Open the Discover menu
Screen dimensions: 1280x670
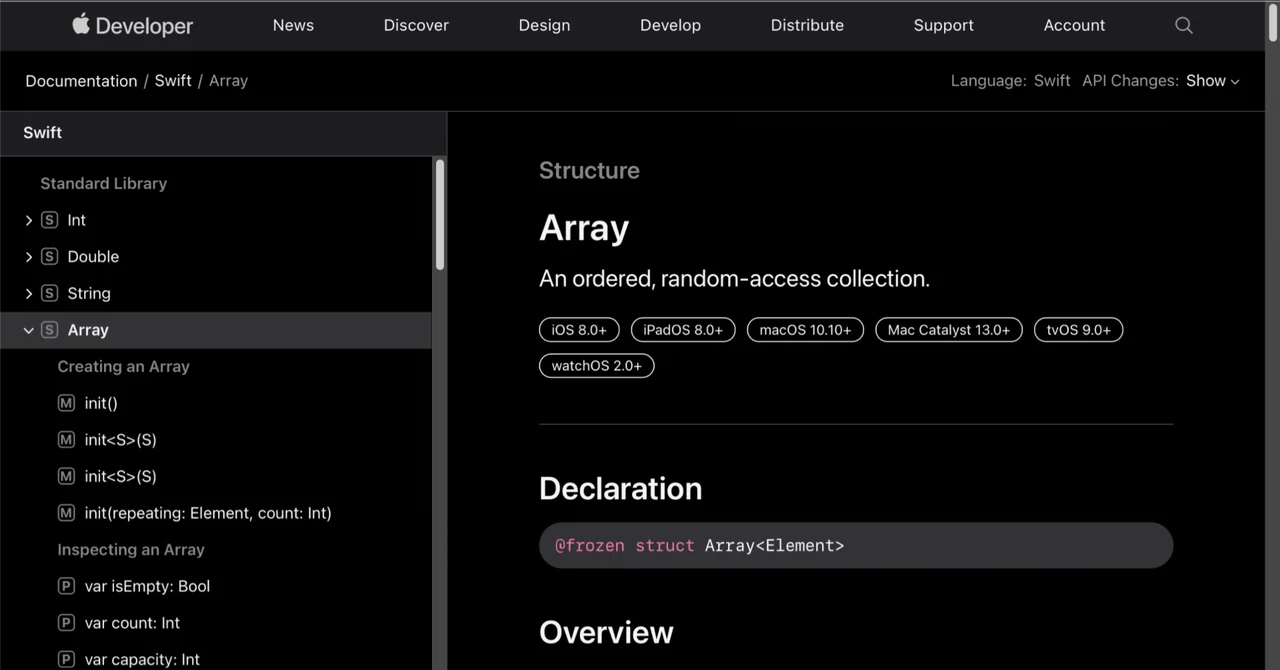(x=416, y=25)
